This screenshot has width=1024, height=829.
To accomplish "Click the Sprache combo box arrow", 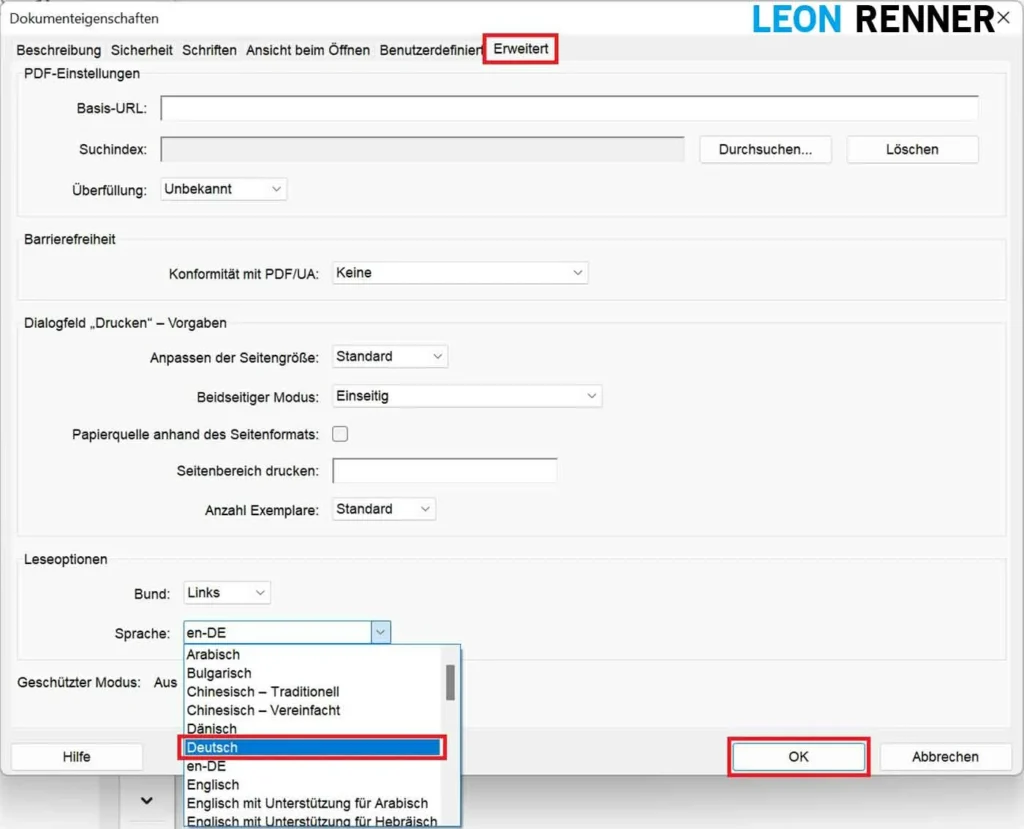I will [380, 632].
